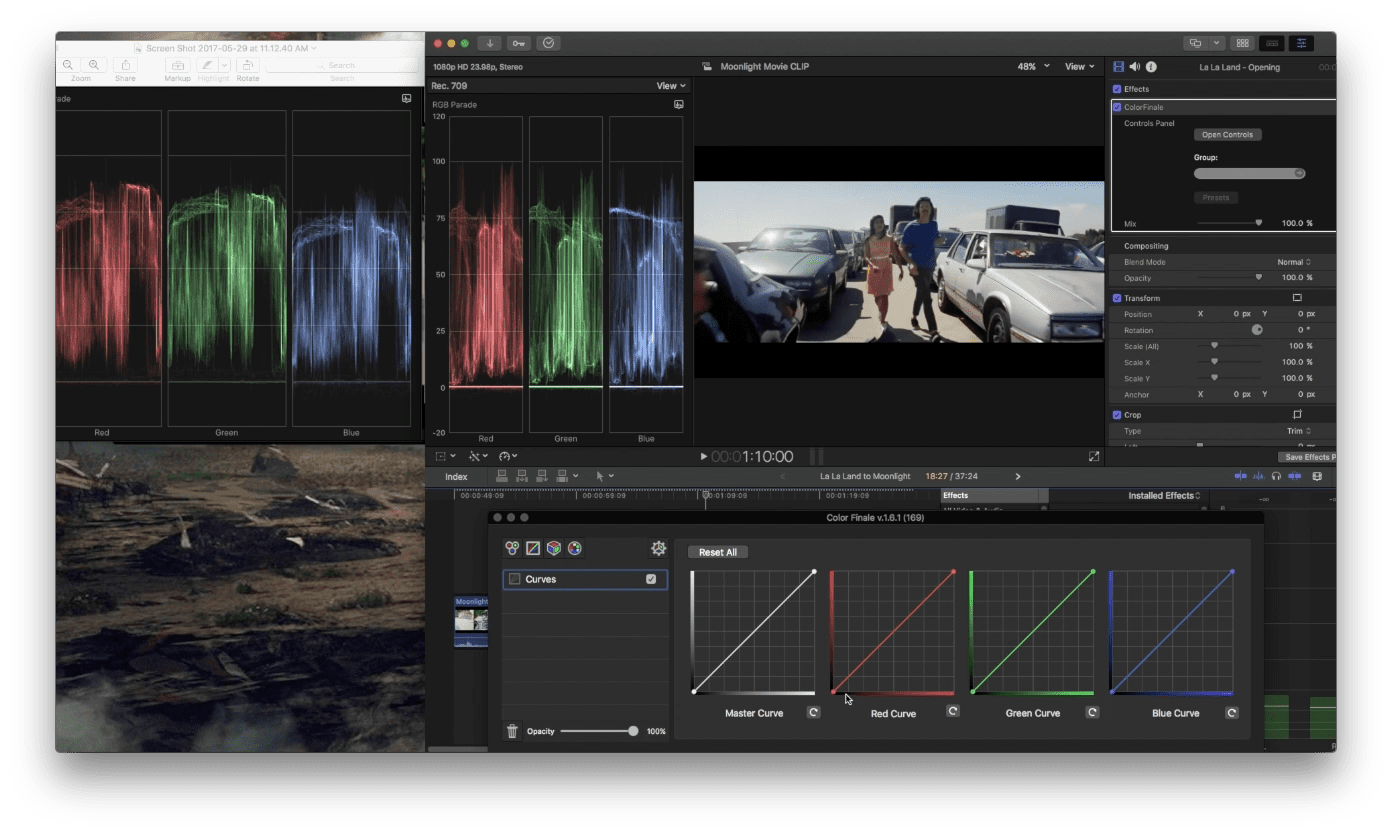Click the Reset All button in Color Finale
This screenshot has width=1392, height=832.
[717, 551]
